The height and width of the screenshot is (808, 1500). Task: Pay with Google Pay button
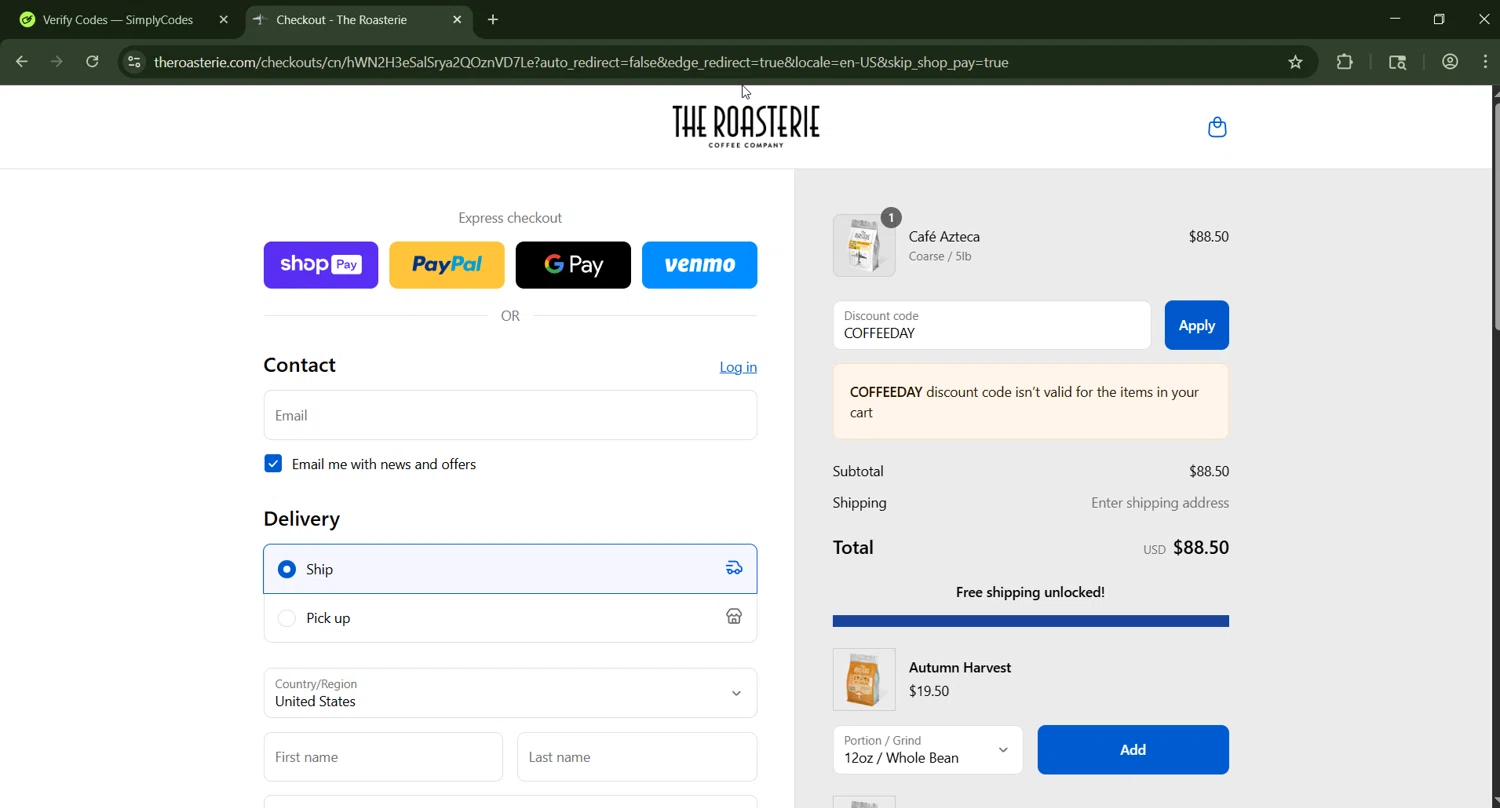tap(573, 265)
